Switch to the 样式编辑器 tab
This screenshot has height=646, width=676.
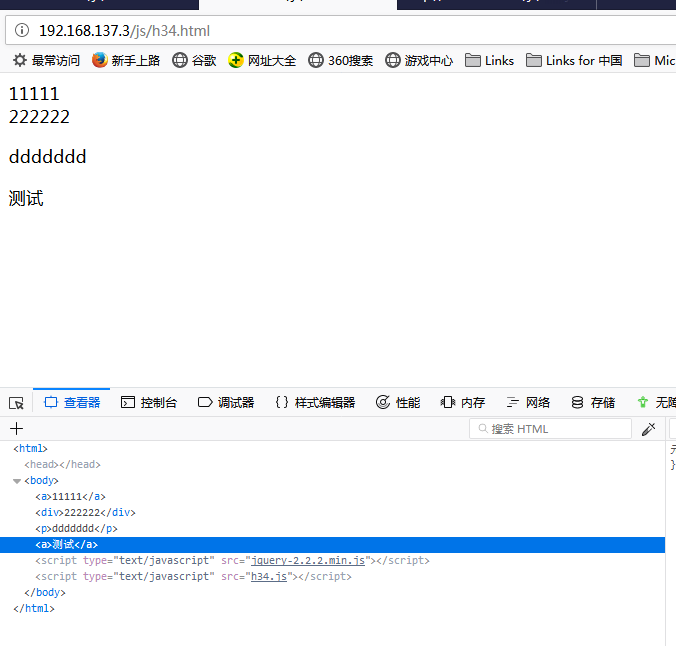(x=315, y=402)
